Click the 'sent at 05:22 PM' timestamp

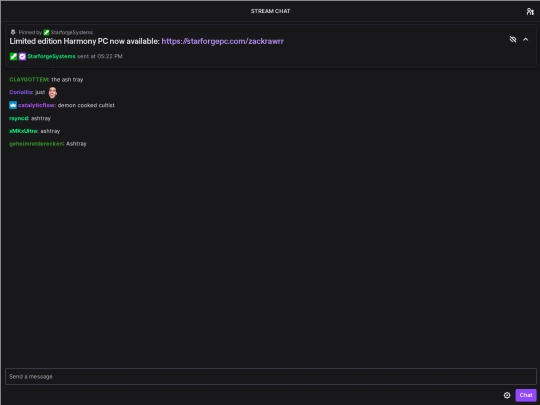coord(100,56)
